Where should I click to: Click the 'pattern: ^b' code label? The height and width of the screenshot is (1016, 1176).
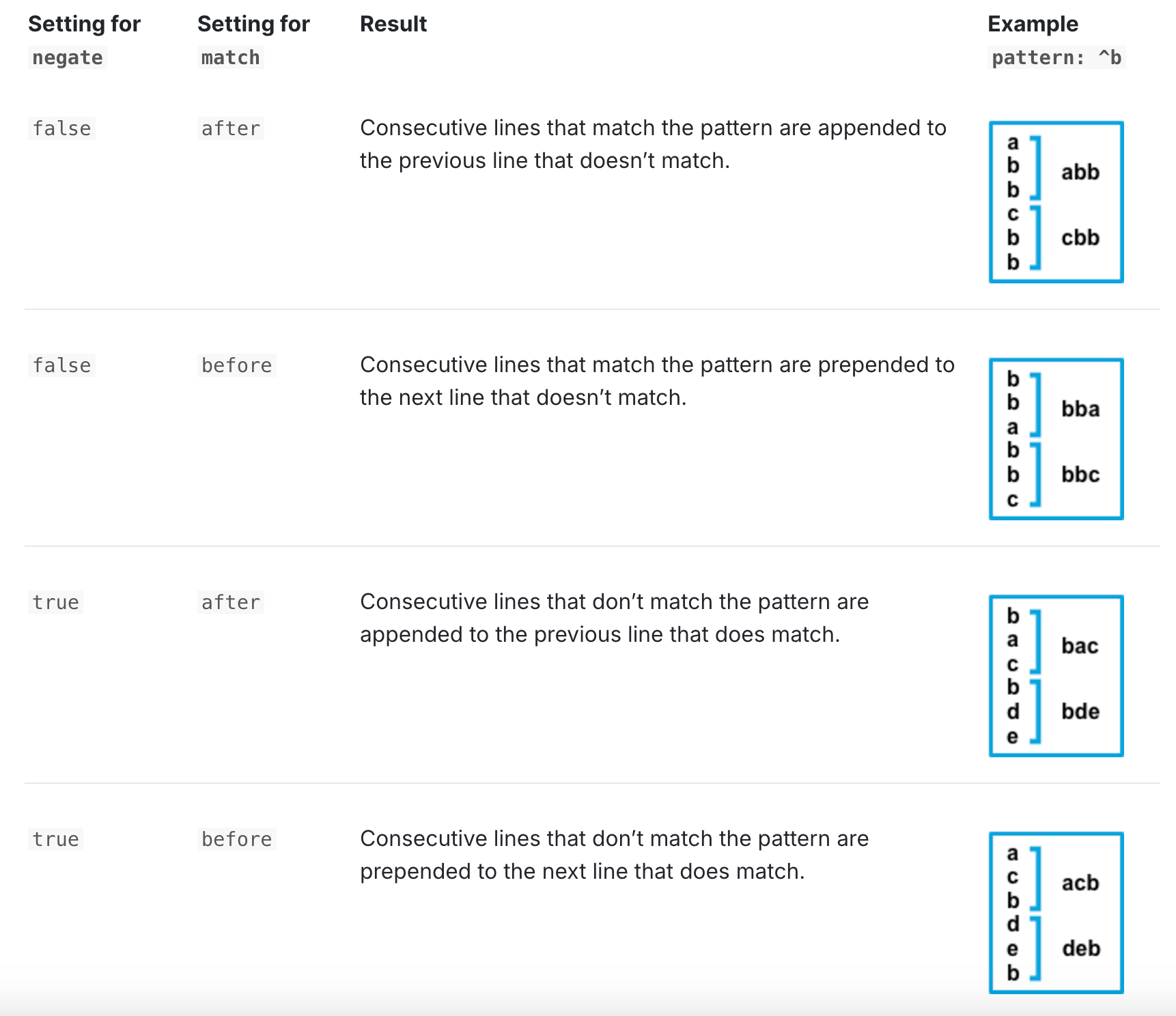(1056, 57)
